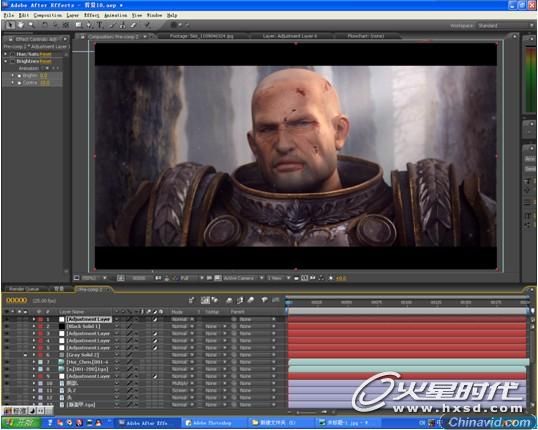Click label color swatch of layer 7
This screenshot has width=538, height=430.
40,362
